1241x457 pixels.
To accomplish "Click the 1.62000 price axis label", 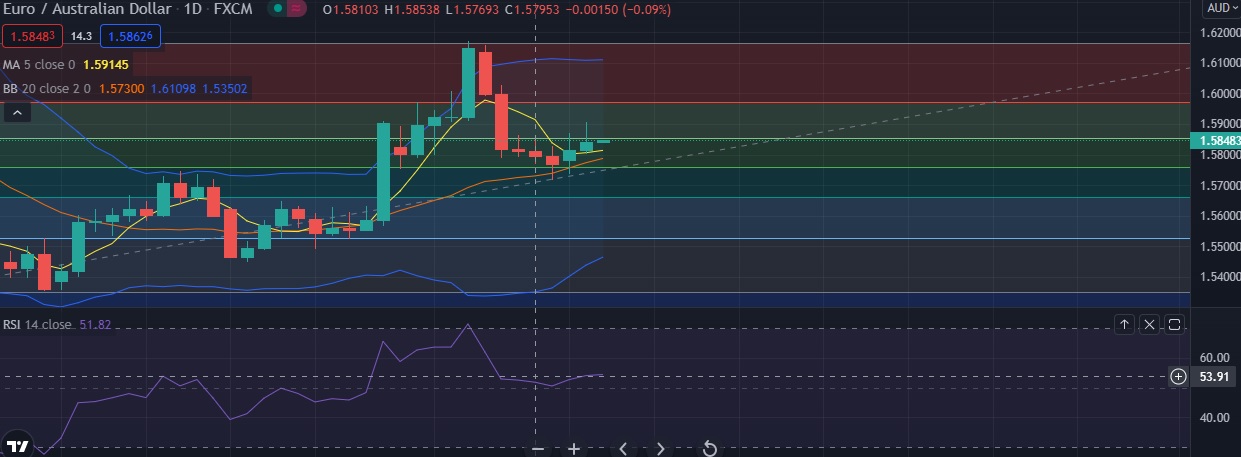I will point(1218,33).
